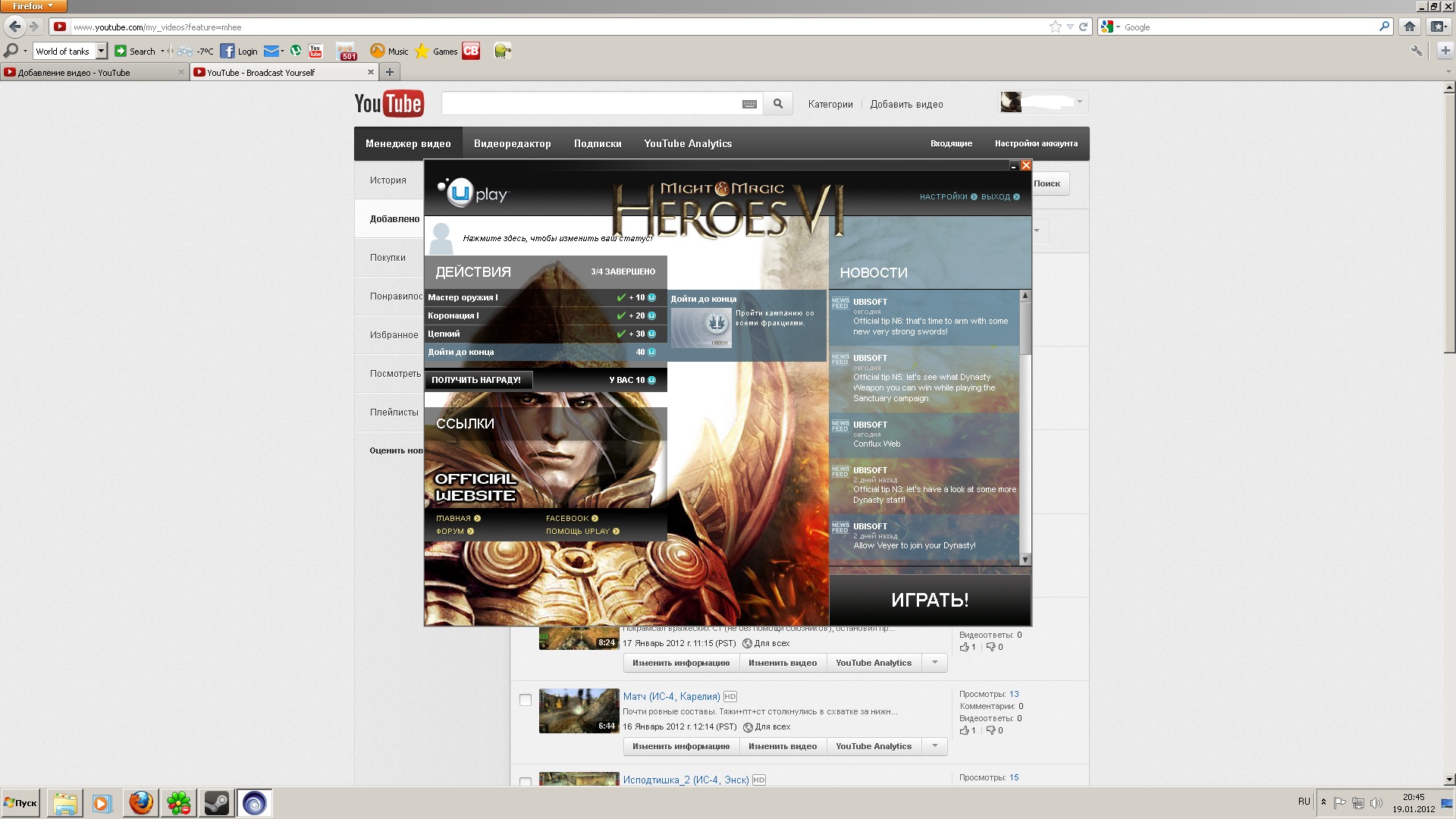Image resolution: width=1456 pixels, height=819 pixels.
Task: Click the bookmark star in the address bar
Action: click(x=1055, y=27)
